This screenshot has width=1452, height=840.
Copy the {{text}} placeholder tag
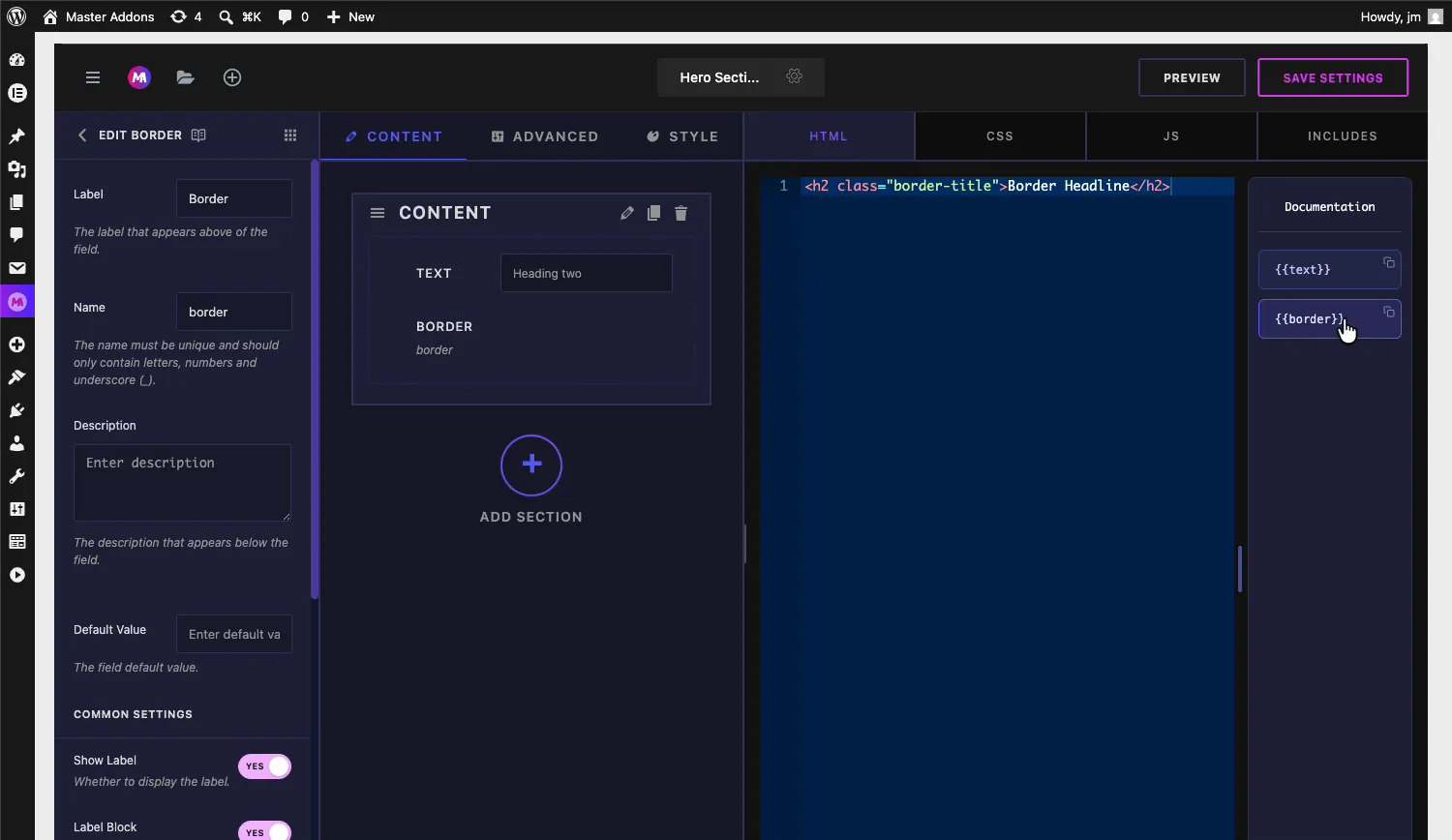click(x=1389, y=263)
